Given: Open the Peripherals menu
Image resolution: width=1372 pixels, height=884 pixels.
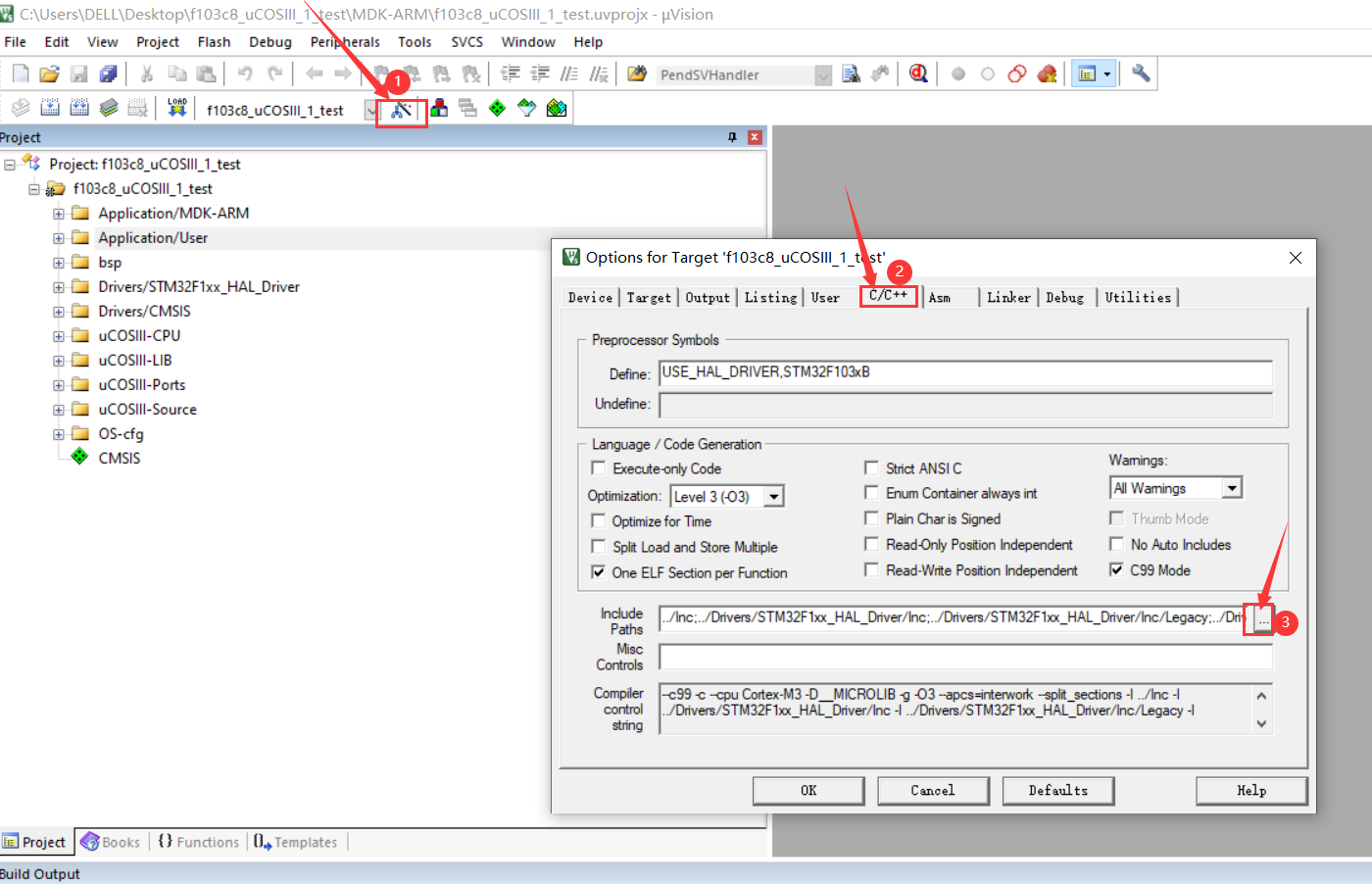Looking at the screenshot, I should 345,42.
